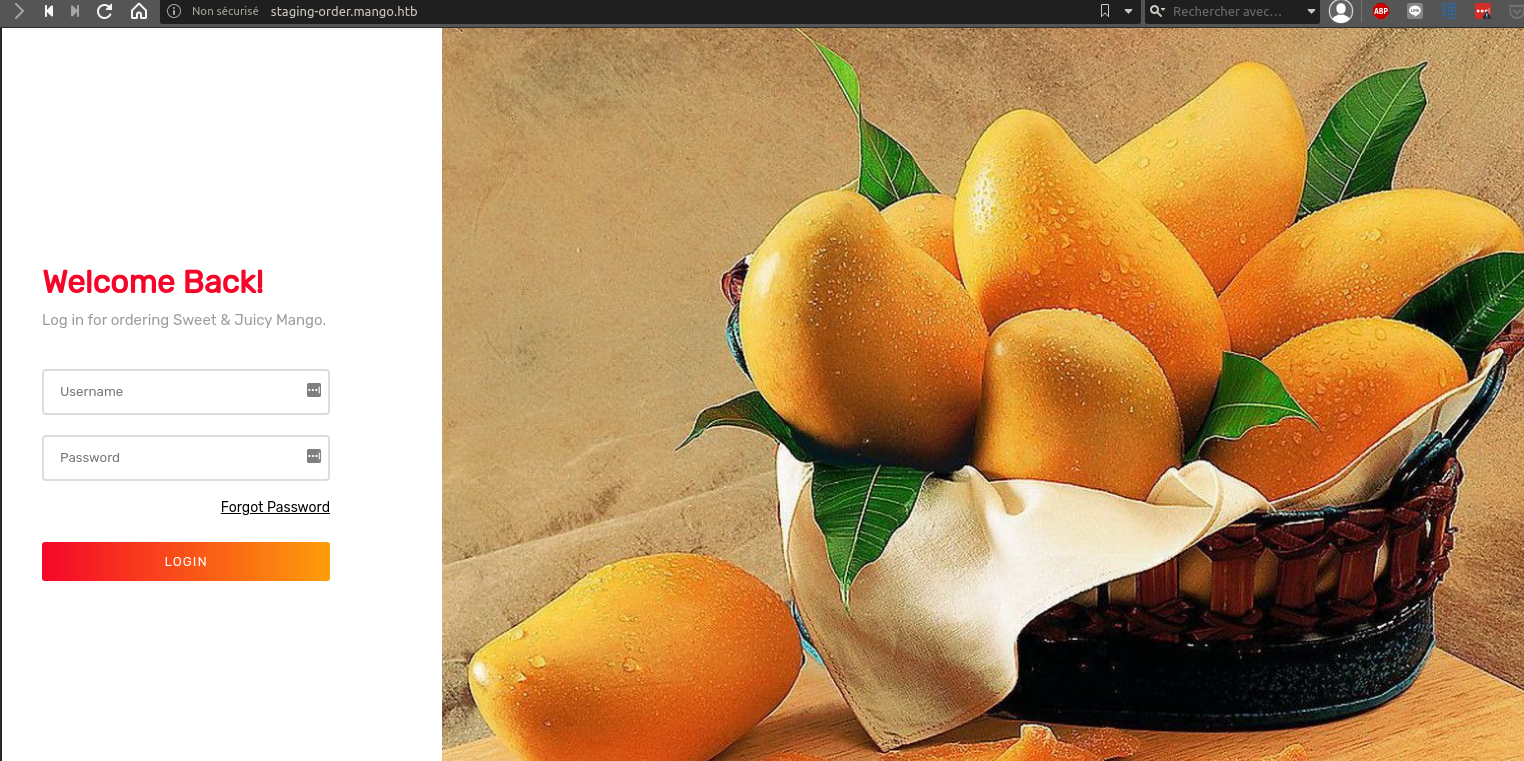
Task: Bookmark this page with the bookmark icon
Action: (x=1105, y=12)
